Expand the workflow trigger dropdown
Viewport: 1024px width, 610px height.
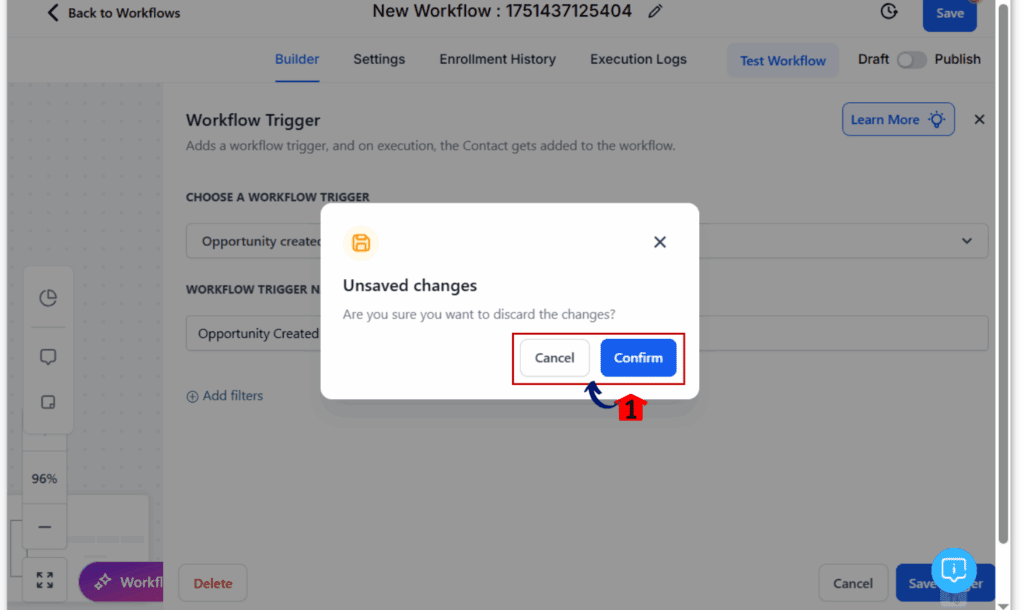click(967, 241)
